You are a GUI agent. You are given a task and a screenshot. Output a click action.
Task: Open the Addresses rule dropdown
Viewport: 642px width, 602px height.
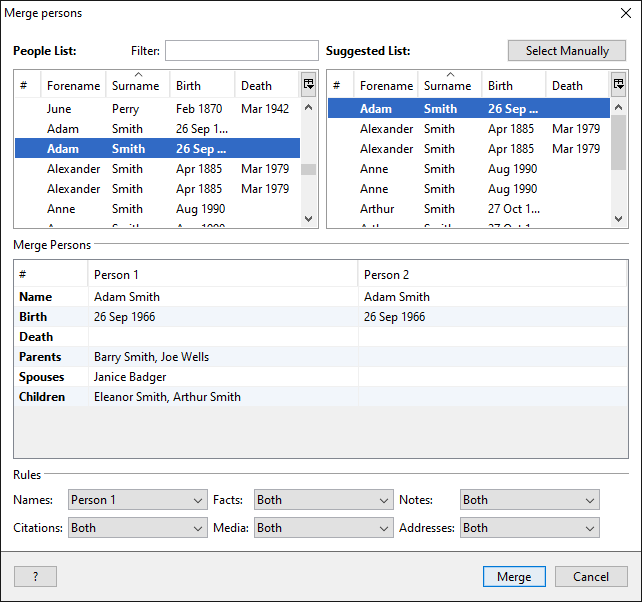529,527
